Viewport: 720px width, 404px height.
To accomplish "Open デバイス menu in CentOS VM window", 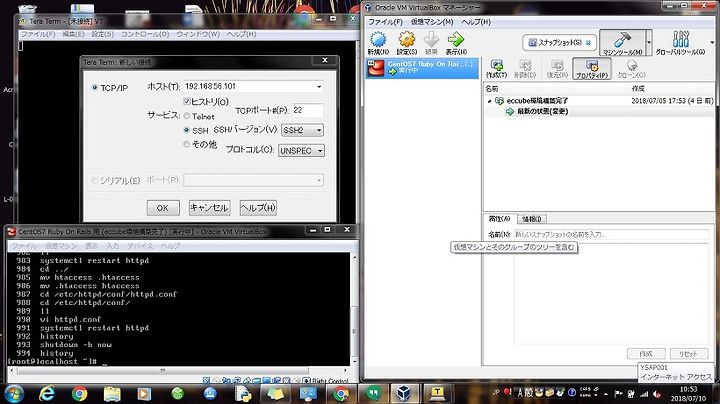I will [x=140, y=246].
